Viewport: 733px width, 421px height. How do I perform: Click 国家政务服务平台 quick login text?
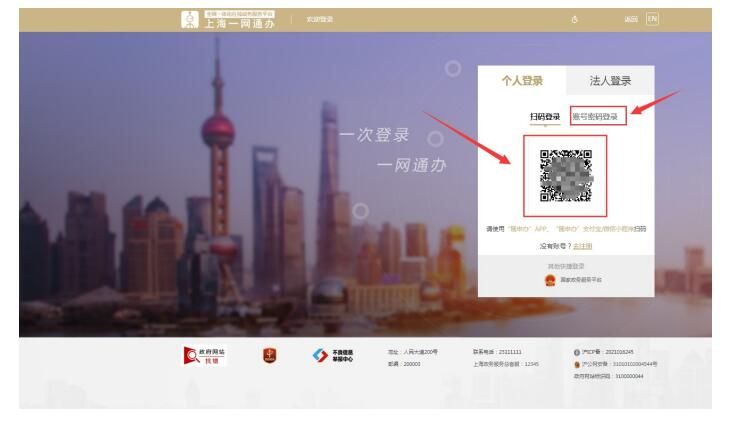tap(581, 280)
